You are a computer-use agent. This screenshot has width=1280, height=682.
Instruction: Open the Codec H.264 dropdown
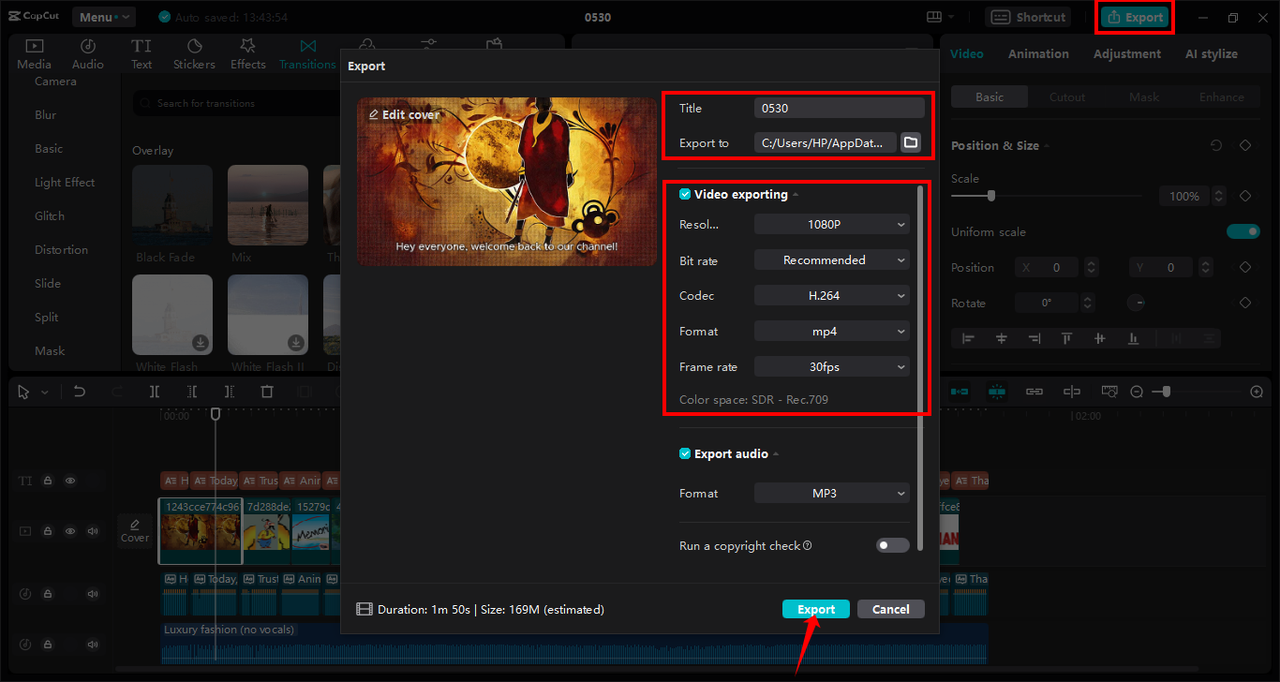[x=832, y=296]
